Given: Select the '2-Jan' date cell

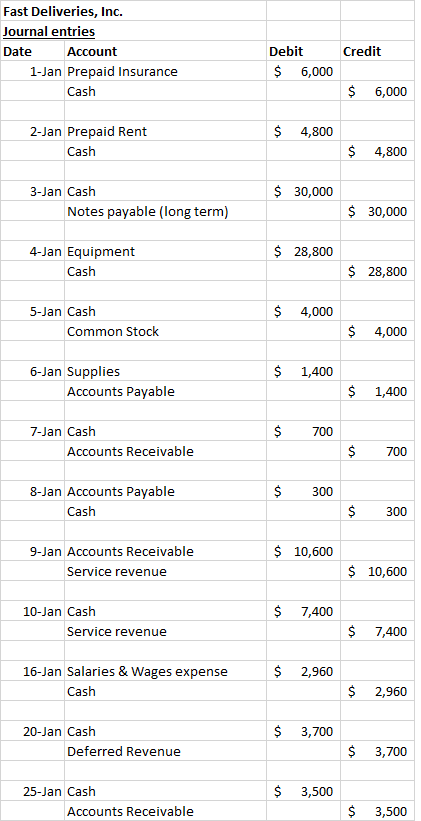Looking at the screenshot, I should [33, 131].
